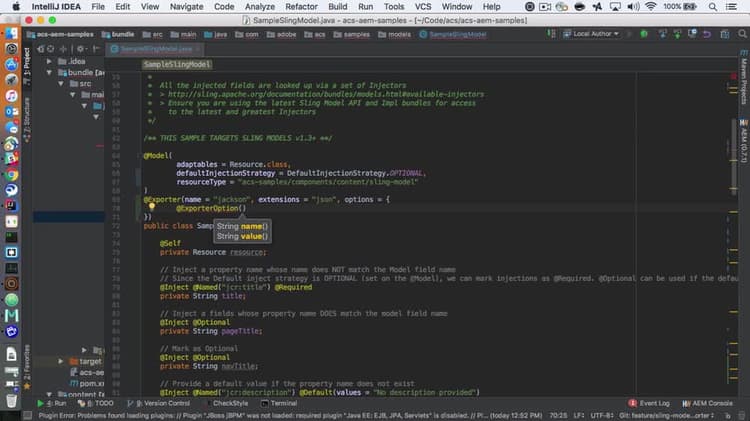Click the VCS commit changes icon
This screenshot has height=421, width=750.
pos(677,34)
